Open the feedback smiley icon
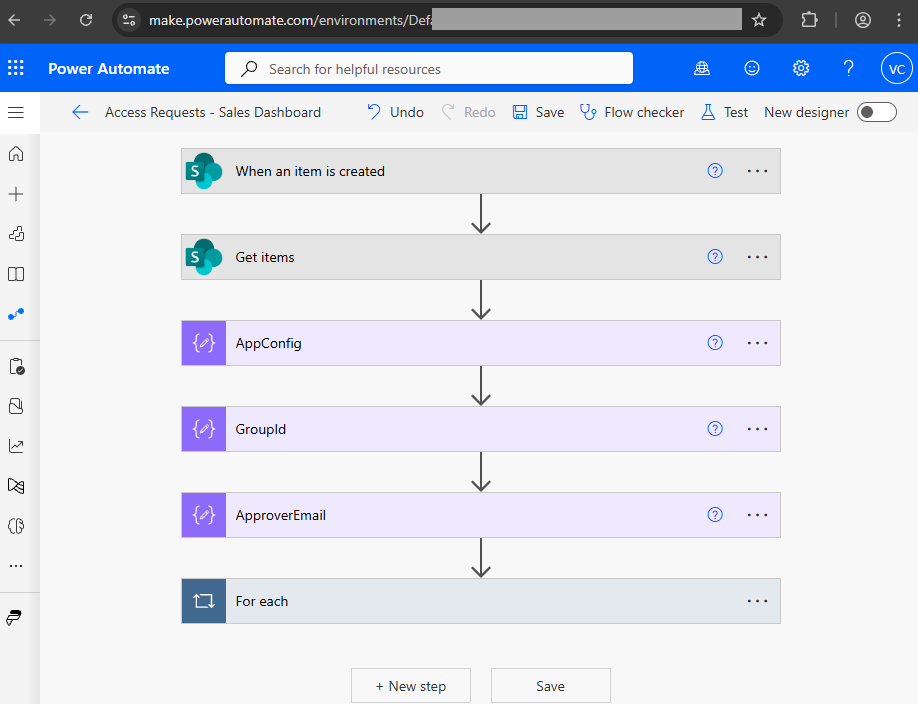Image resolution: width=918 pixels, height=704 pixels. click(752, 69)
